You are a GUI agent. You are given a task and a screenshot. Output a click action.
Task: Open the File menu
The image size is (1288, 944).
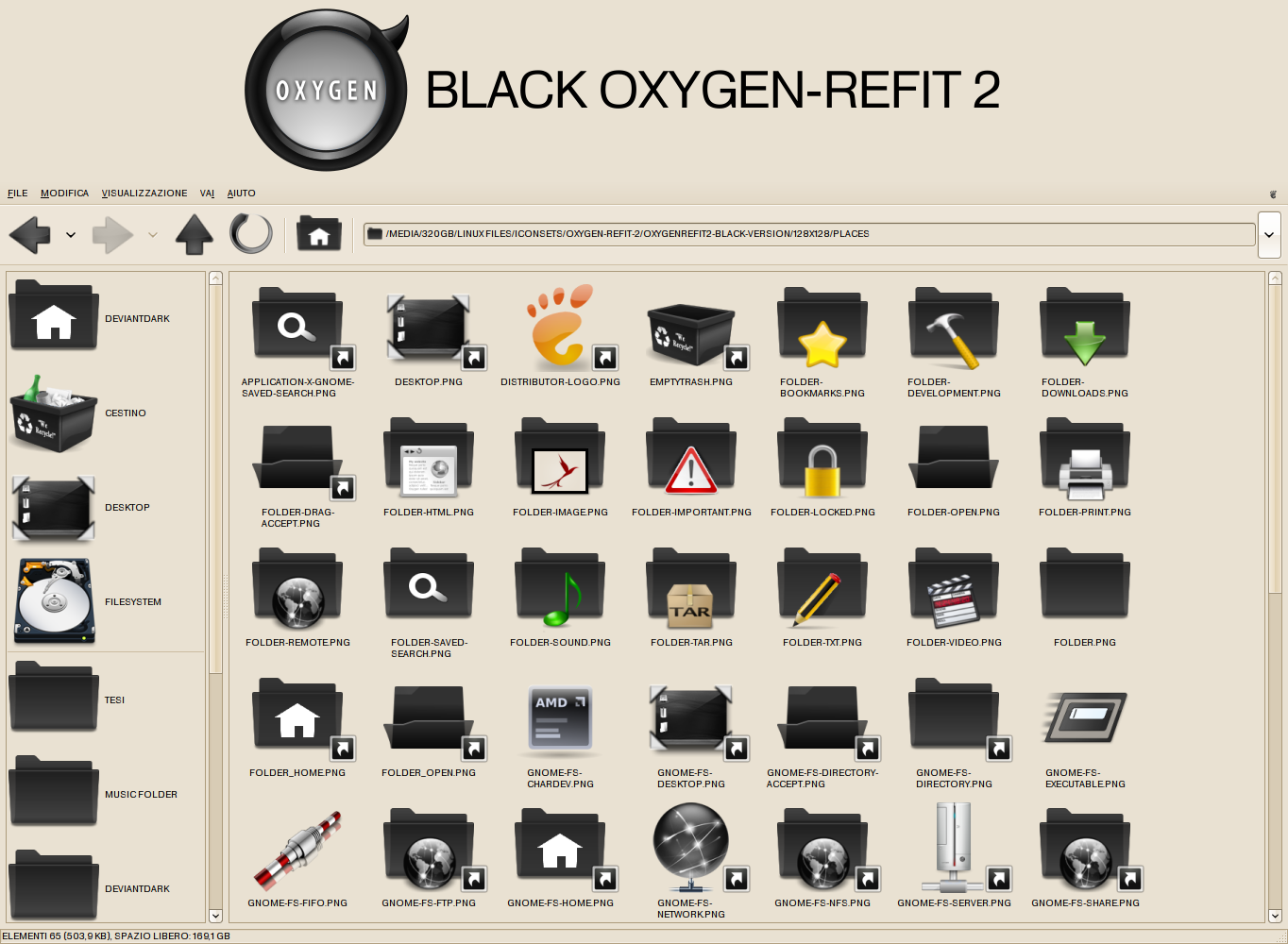click(18, 193)
